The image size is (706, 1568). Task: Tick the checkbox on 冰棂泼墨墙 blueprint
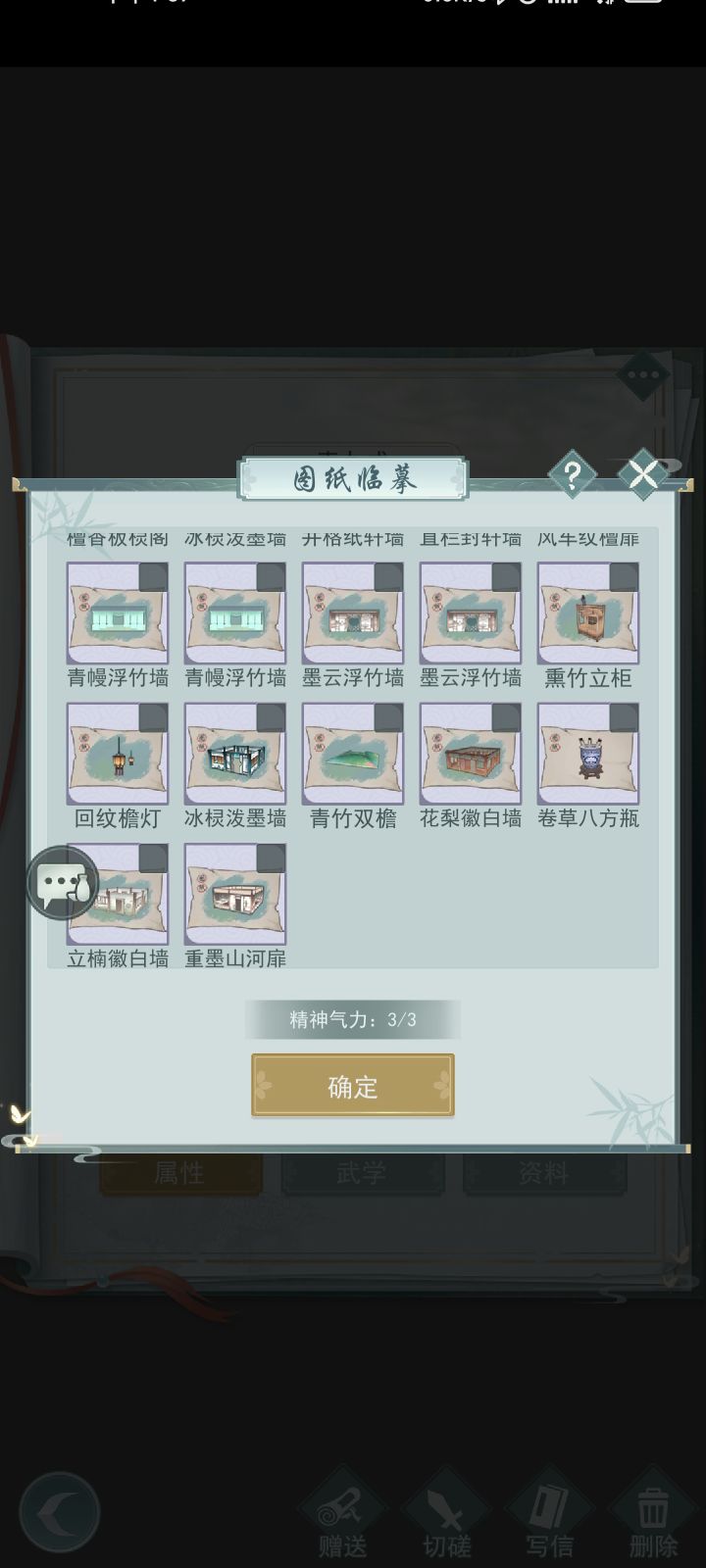pyautogui.click(x=271, y=718)
